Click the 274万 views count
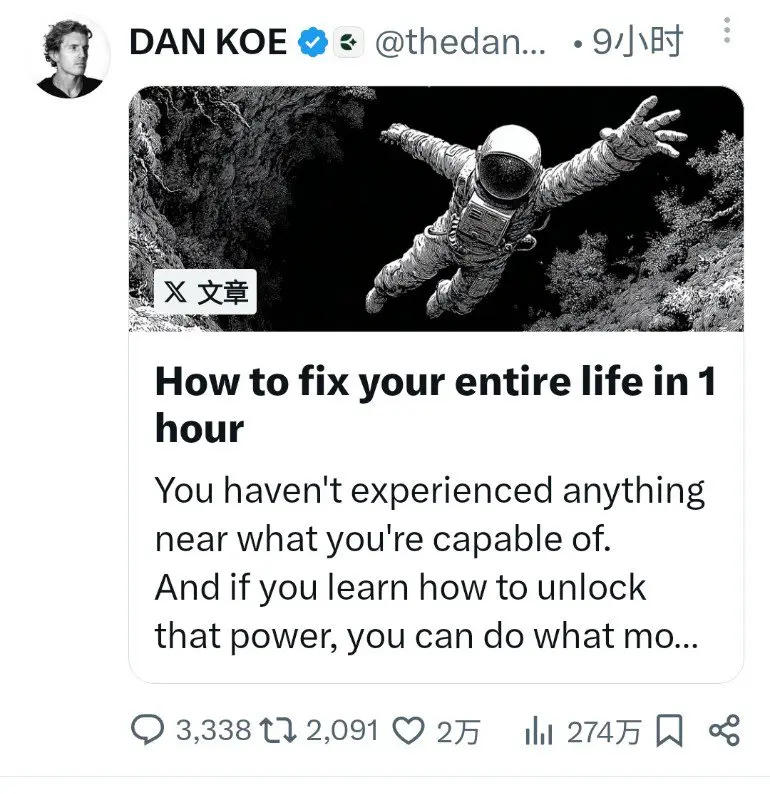 (x=604, y=732)
